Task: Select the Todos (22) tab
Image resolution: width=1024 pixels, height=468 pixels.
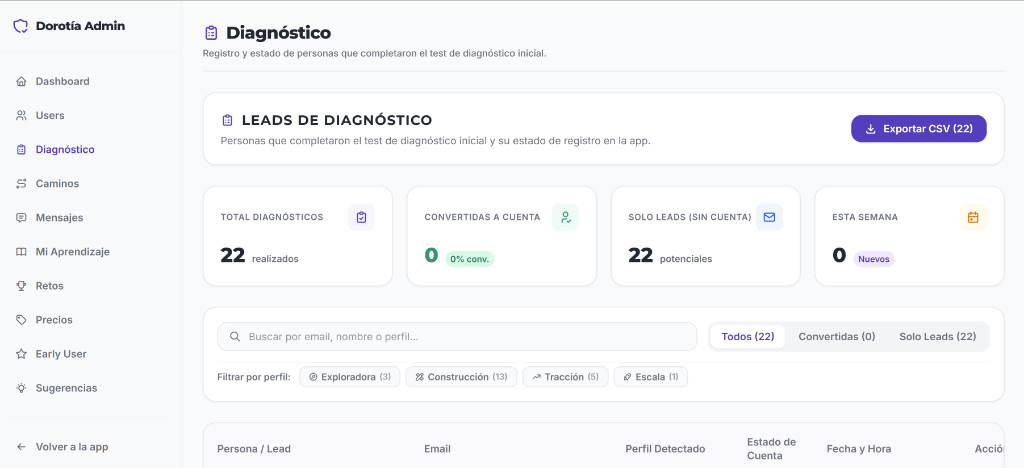Action: pyautogui.click(x=748, y=337)
